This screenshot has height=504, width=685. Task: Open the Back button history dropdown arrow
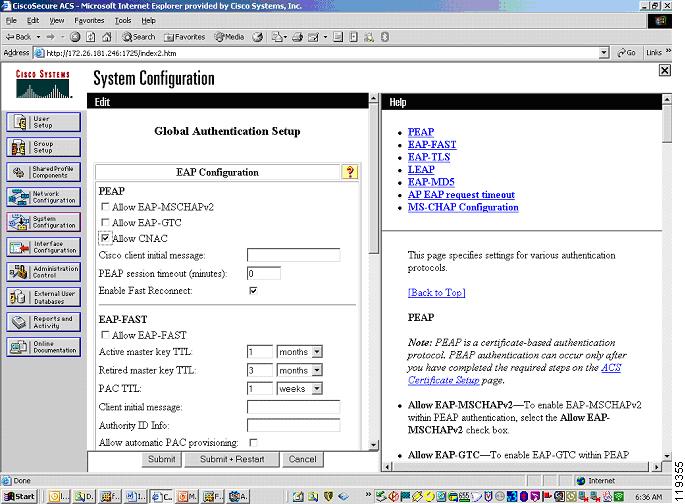[x=38, y=37]
